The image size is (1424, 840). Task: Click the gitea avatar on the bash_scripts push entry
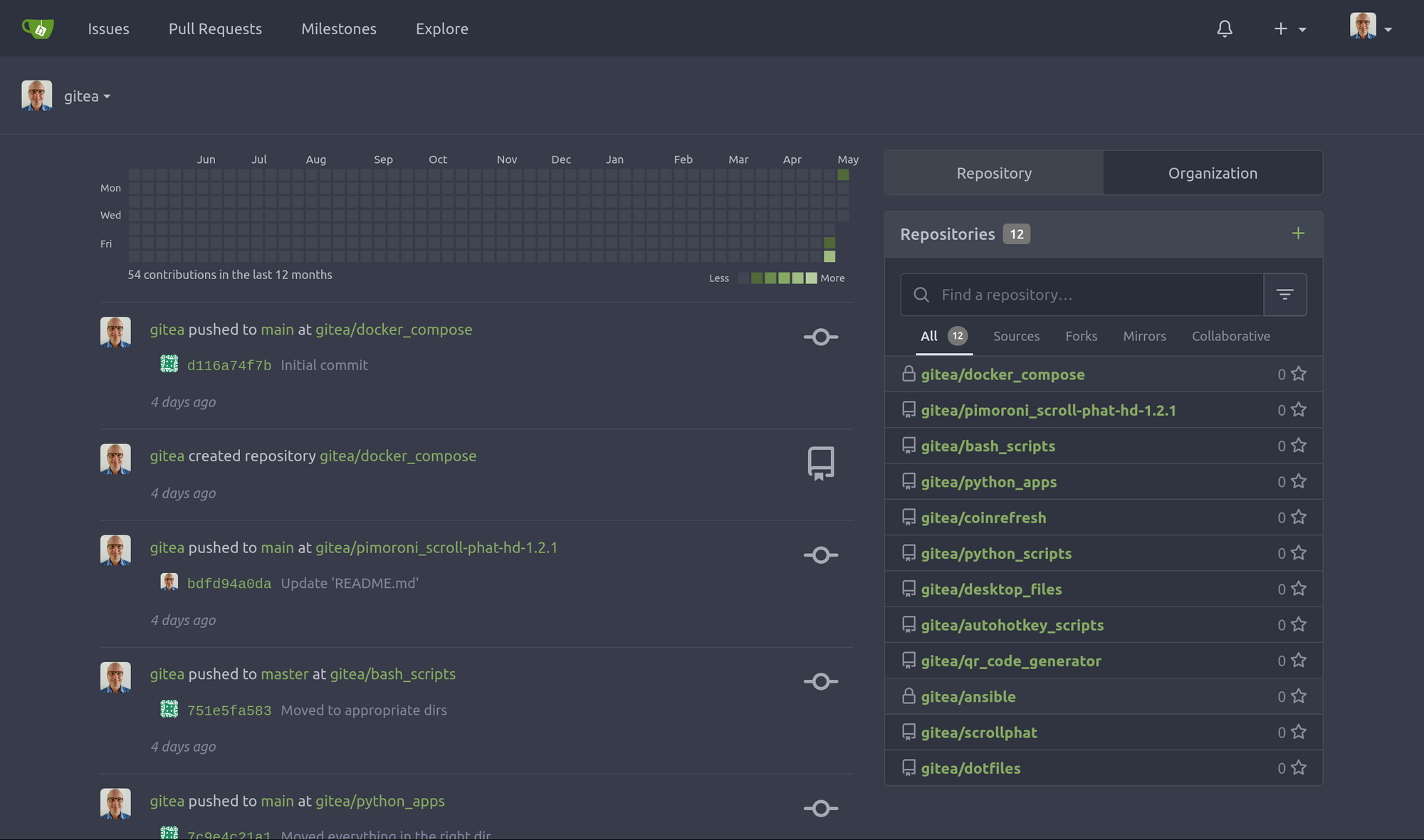[x=115, y=677]
